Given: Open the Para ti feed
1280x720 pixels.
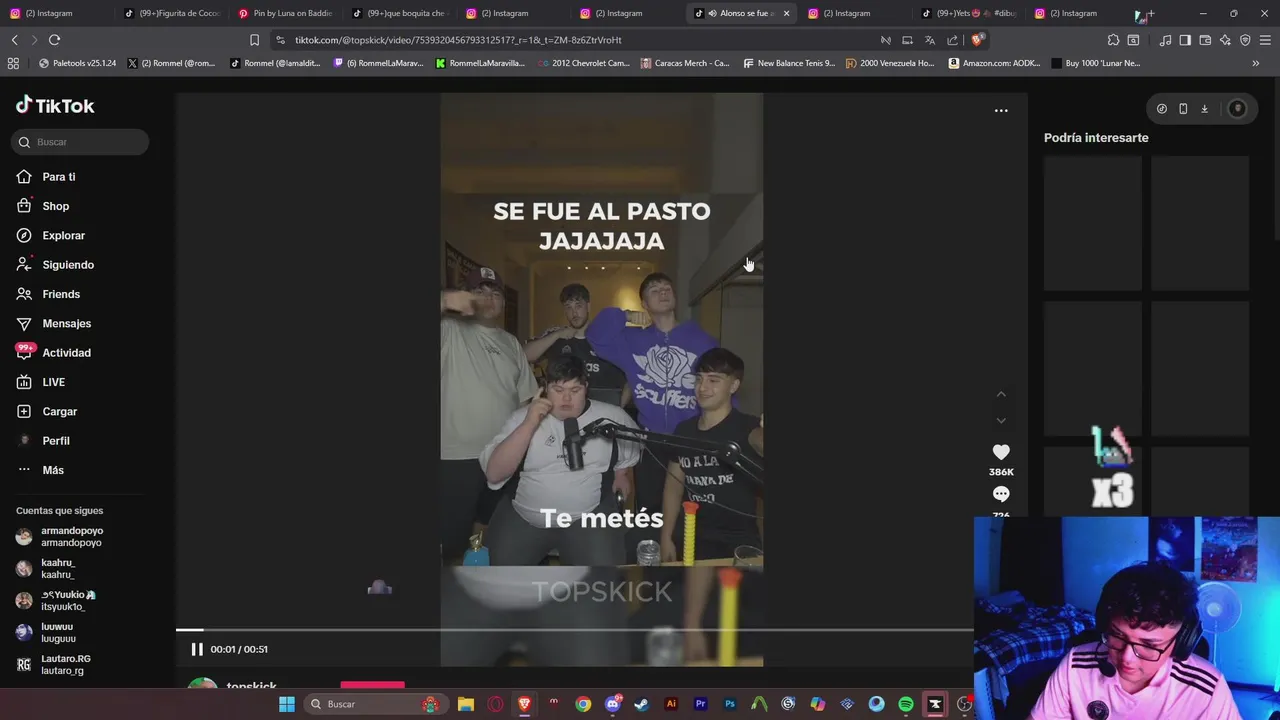Looking at the screenshot, I should click(46, 177).
